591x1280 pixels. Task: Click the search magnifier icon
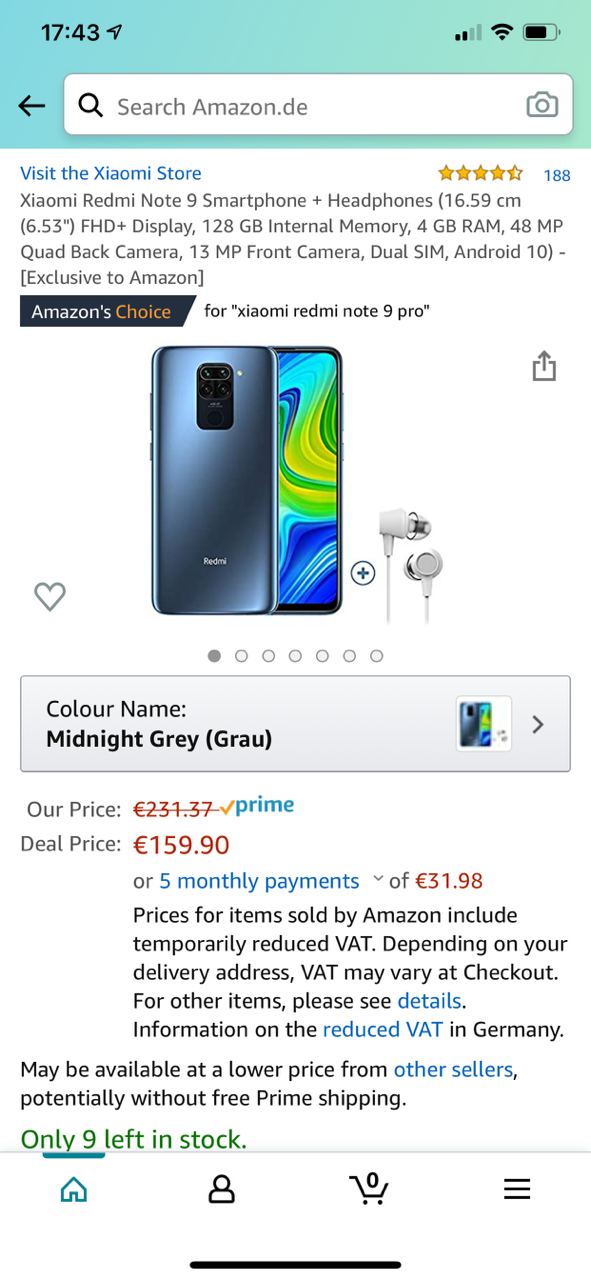[90, 105]
